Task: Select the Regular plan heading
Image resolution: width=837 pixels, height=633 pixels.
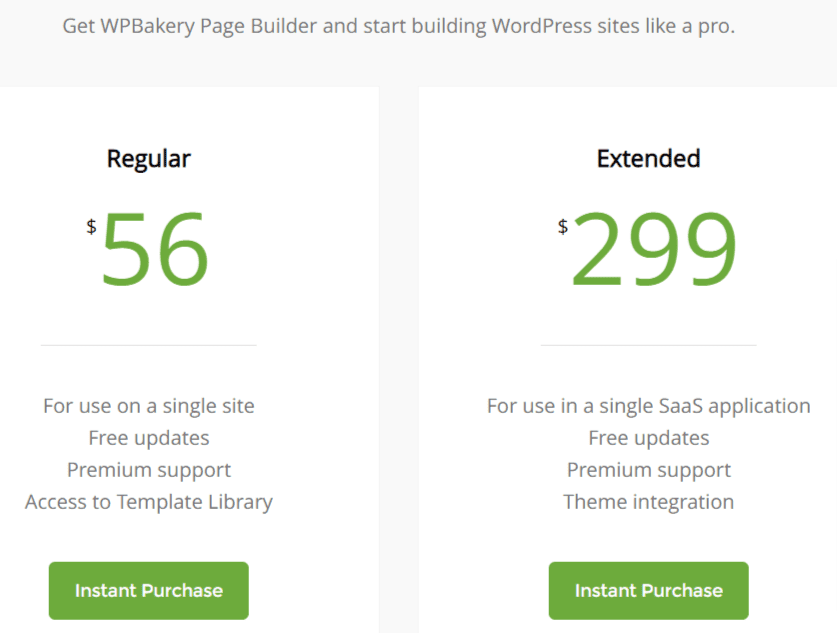Action: point(148,159)
